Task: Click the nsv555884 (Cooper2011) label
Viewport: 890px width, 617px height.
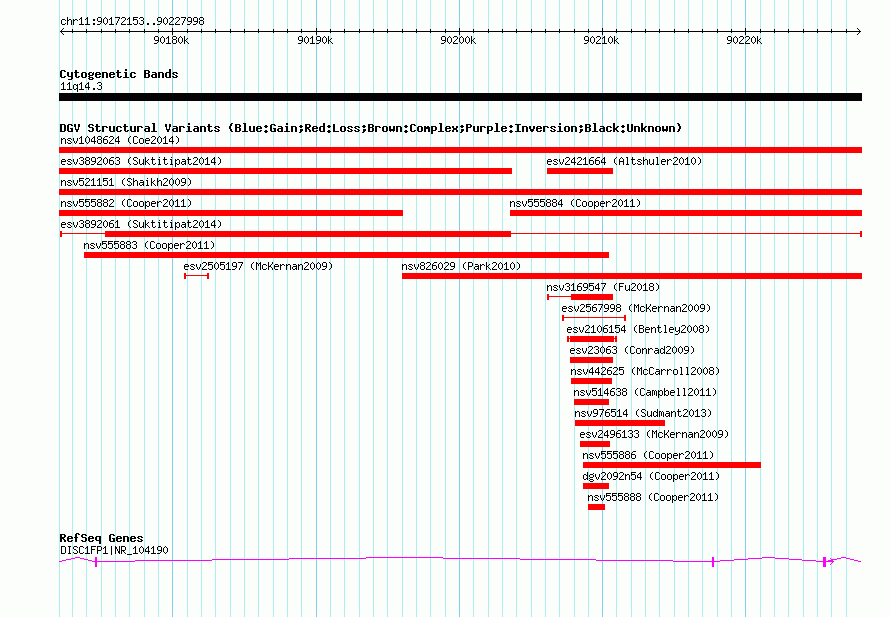Action: pos(575,203)
